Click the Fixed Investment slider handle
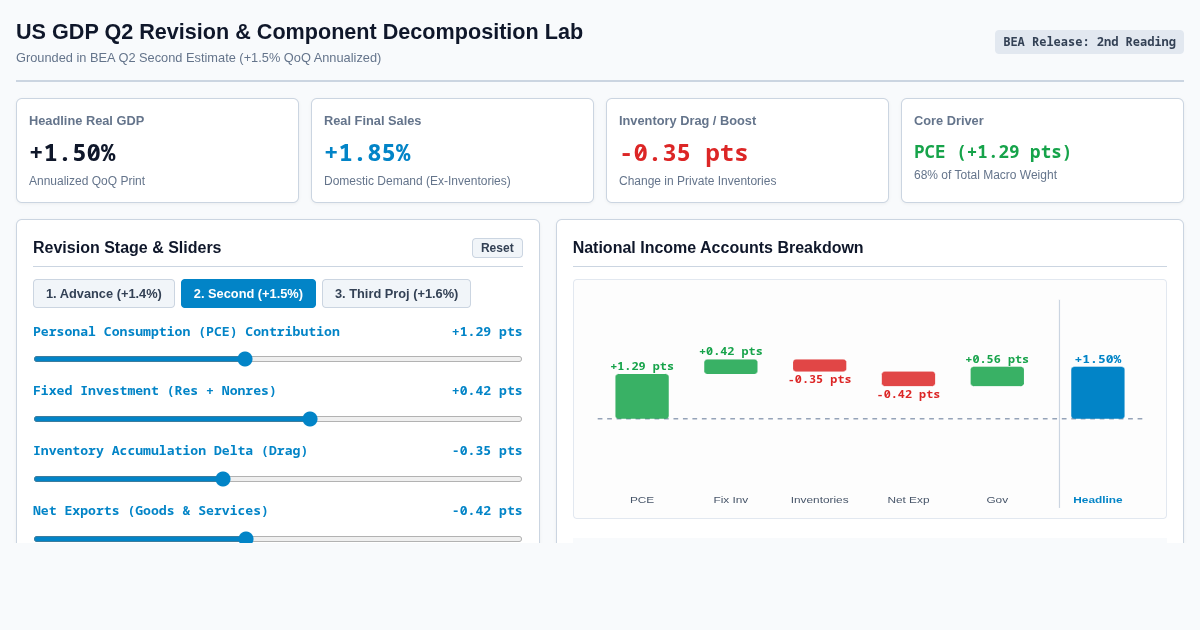 (310, 419)
